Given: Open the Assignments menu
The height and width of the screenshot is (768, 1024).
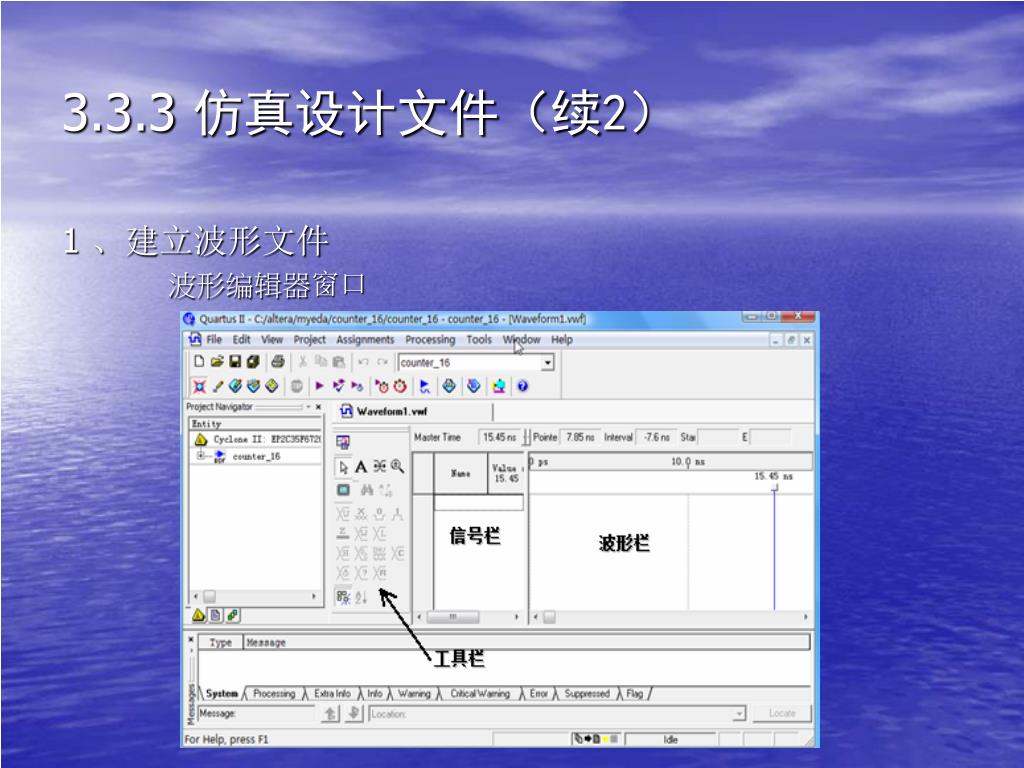Looking at the screenshot, I should [365, 340].
